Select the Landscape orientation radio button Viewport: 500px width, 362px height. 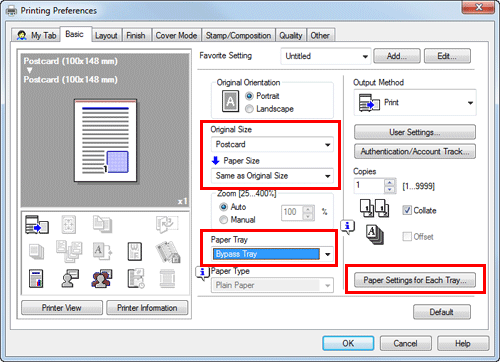tap(249, 109)
